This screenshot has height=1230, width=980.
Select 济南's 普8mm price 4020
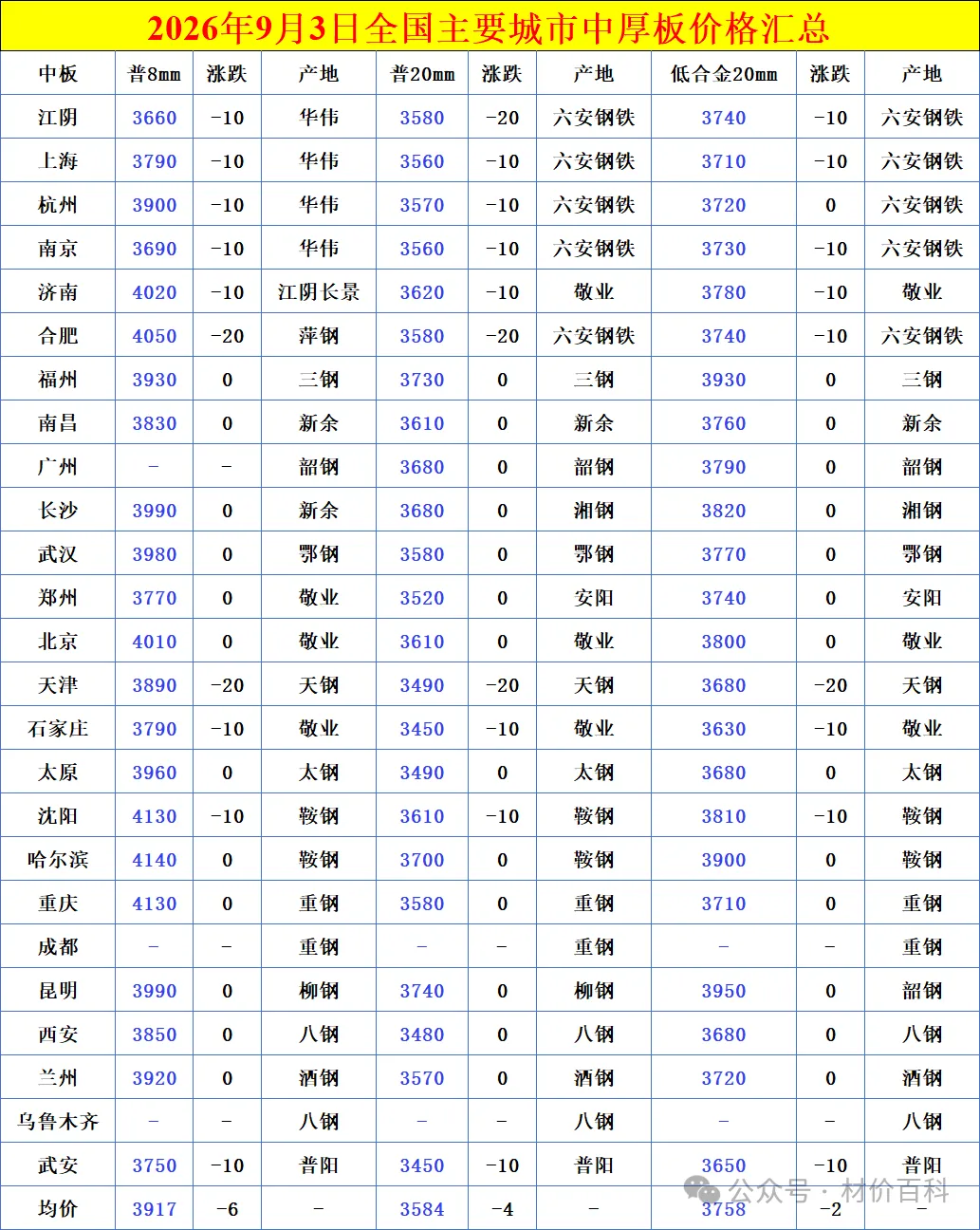(155, 292)
